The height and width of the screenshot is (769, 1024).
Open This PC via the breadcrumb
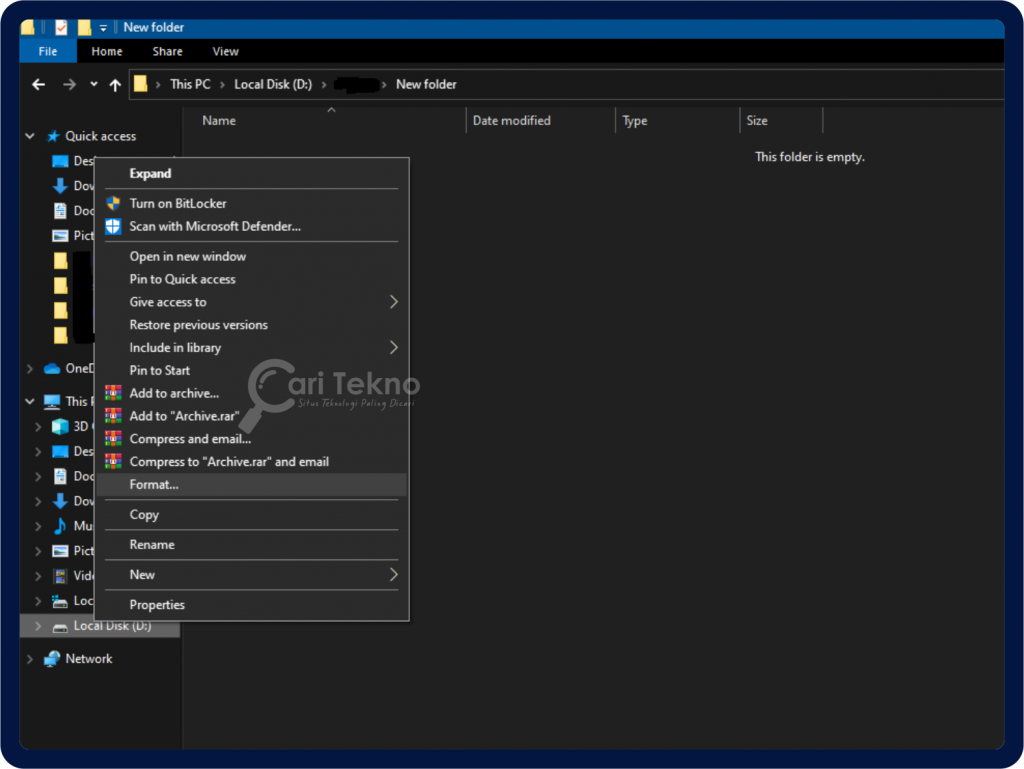point(190,84)
